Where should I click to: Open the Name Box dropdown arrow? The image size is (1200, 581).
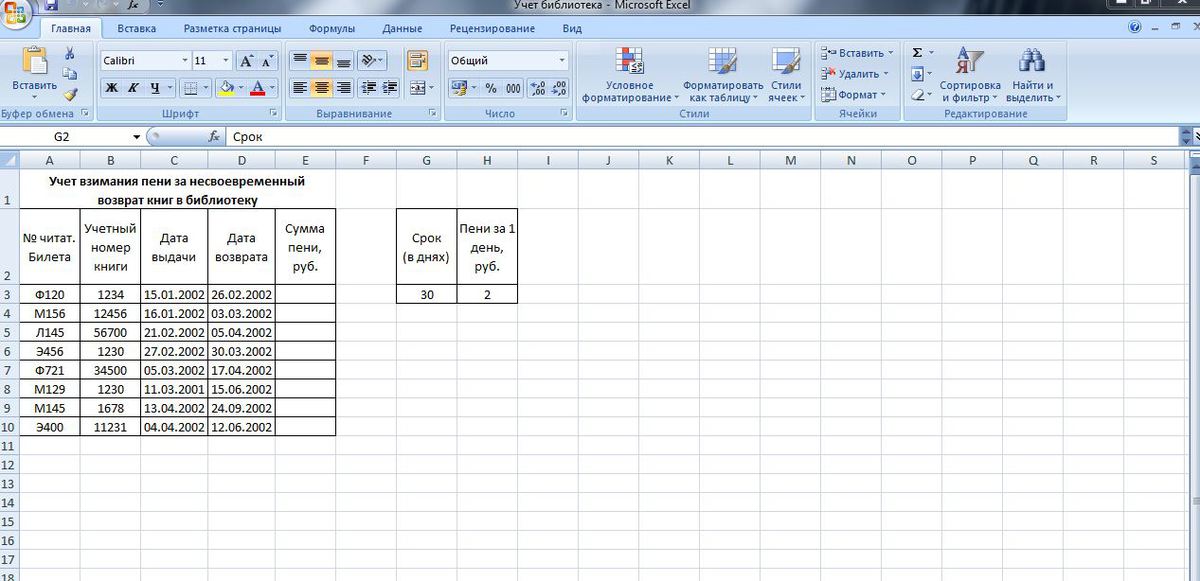[x=137, y=136]
